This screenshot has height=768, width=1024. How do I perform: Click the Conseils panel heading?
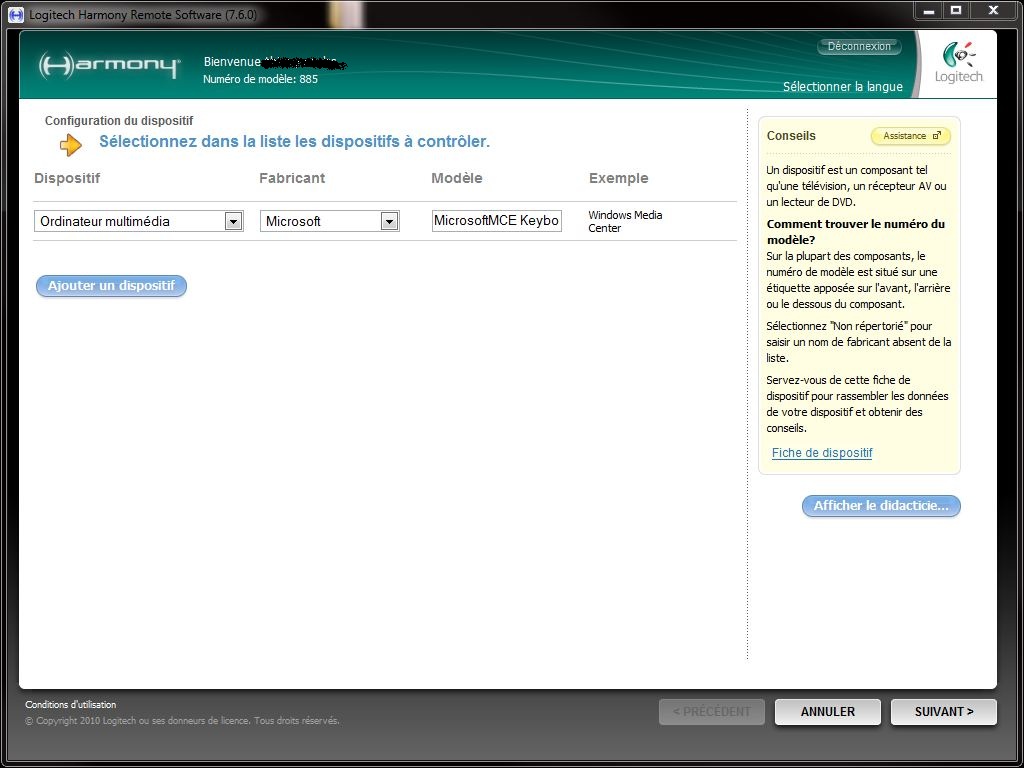click(x=791, y=136)
